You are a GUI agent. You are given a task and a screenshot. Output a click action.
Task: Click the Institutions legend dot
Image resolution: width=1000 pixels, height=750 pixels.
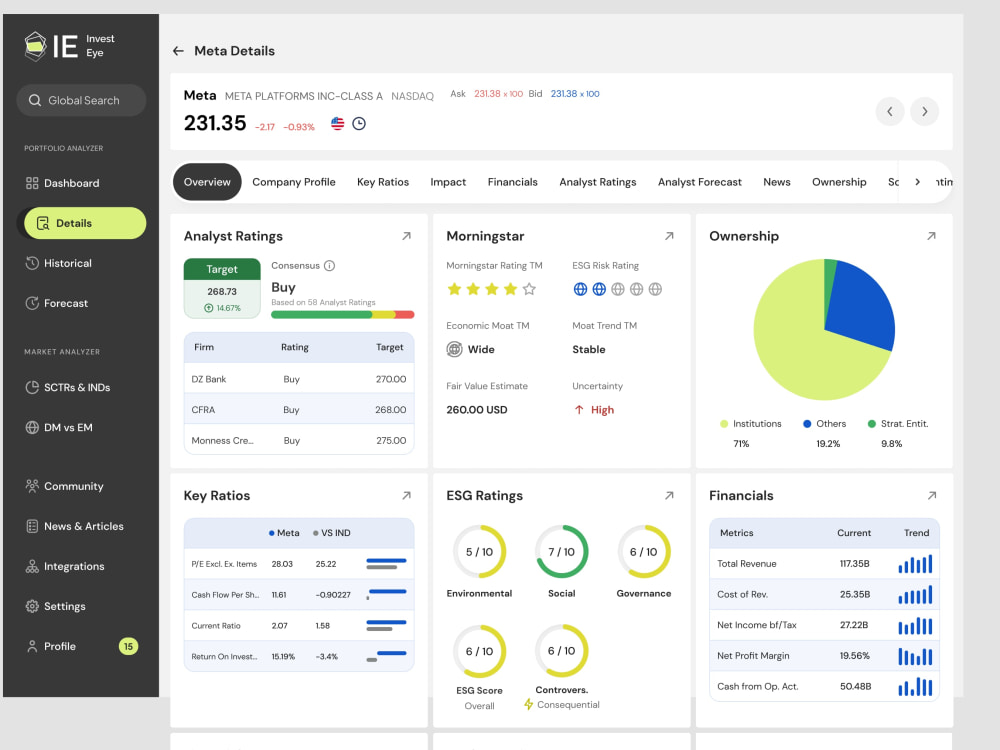(724, 424)
